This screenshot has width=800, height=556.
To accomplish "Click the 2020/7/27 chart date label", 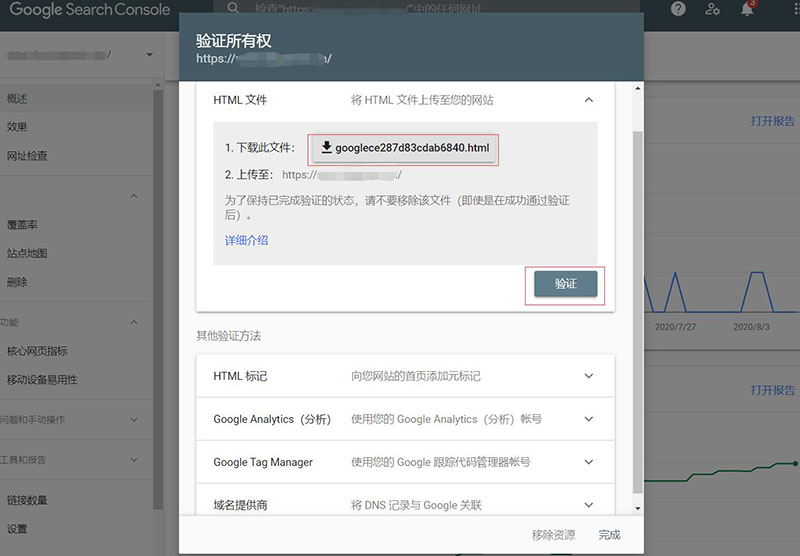I will tap(676, 327).
